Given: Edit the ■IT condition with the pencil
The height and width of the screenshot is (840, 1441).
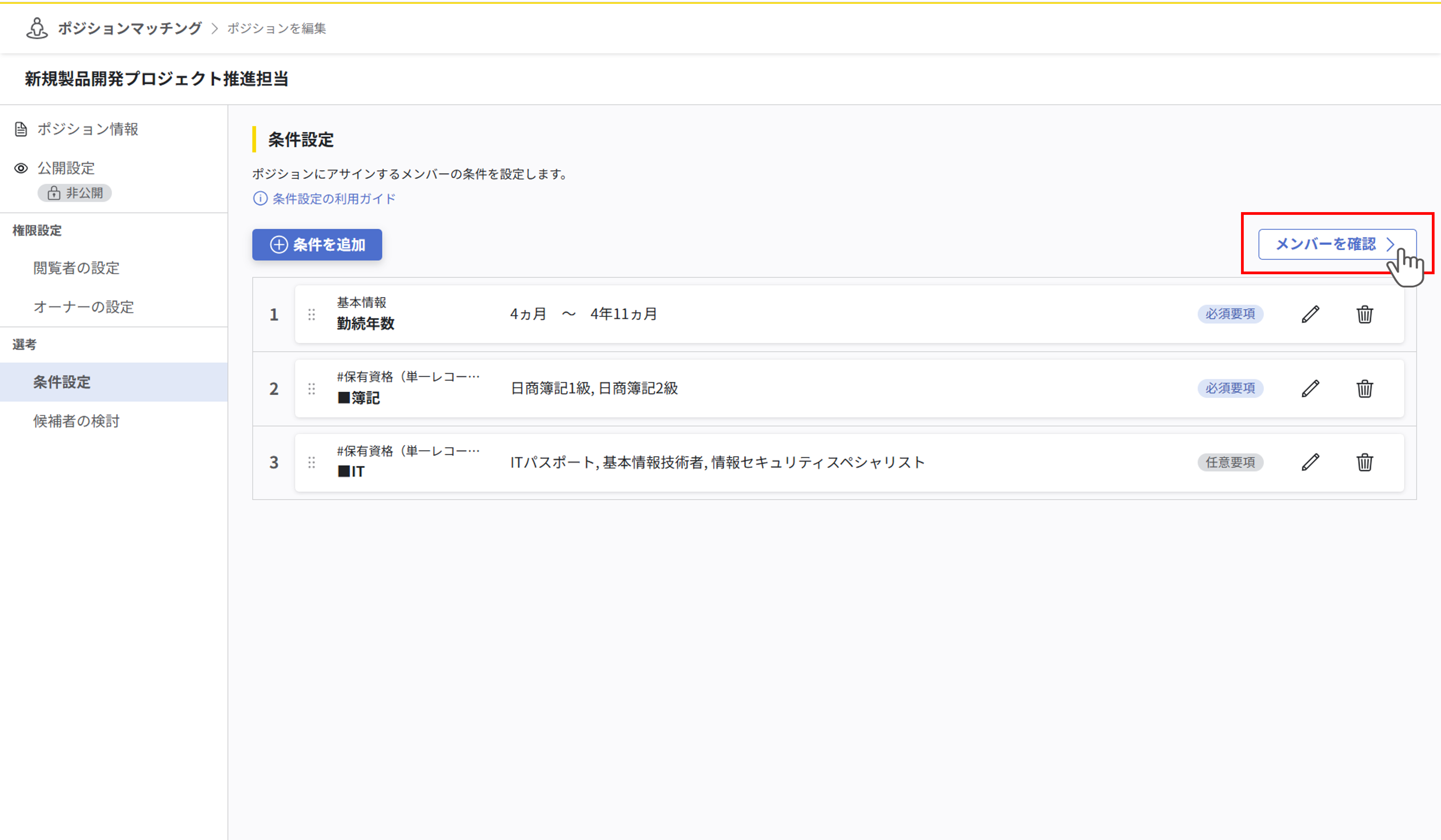Looking at the screenshot, I should (1311, 462).
